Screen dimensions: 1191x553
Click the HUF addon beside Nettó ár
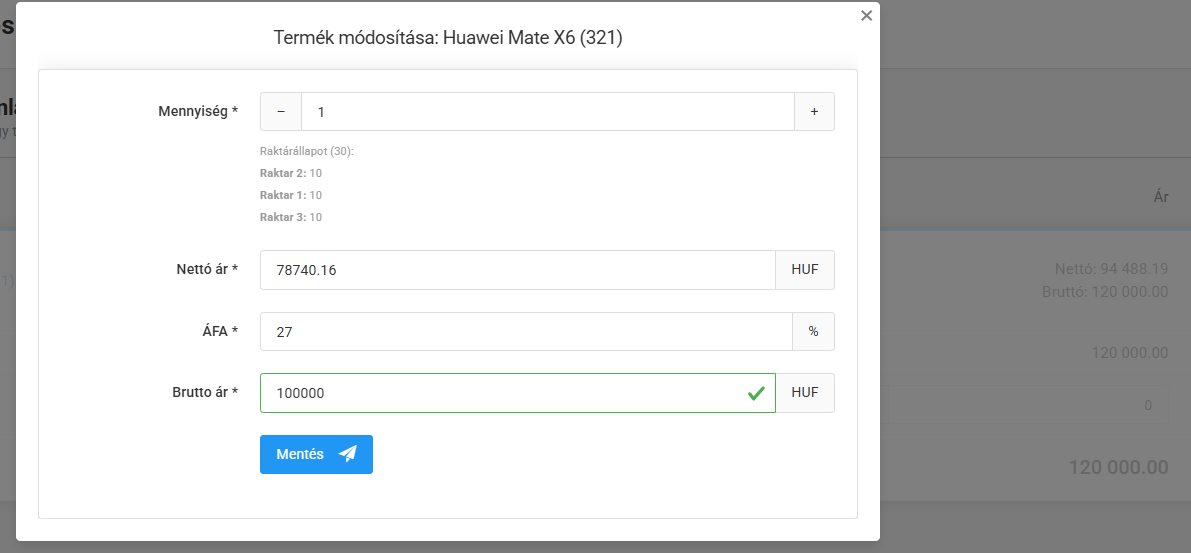(x=805, y=270)
